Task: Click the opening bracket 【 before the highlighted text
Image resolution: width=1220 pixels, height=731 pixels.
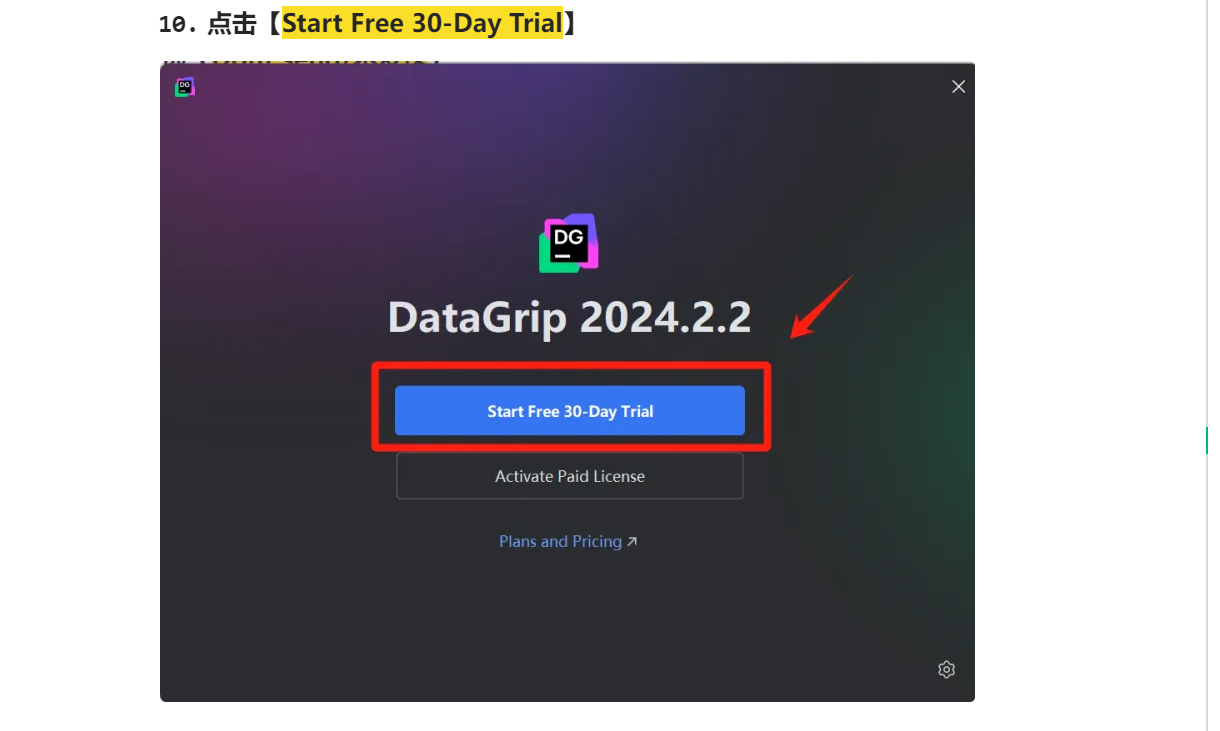Action: tap(270, 23)
